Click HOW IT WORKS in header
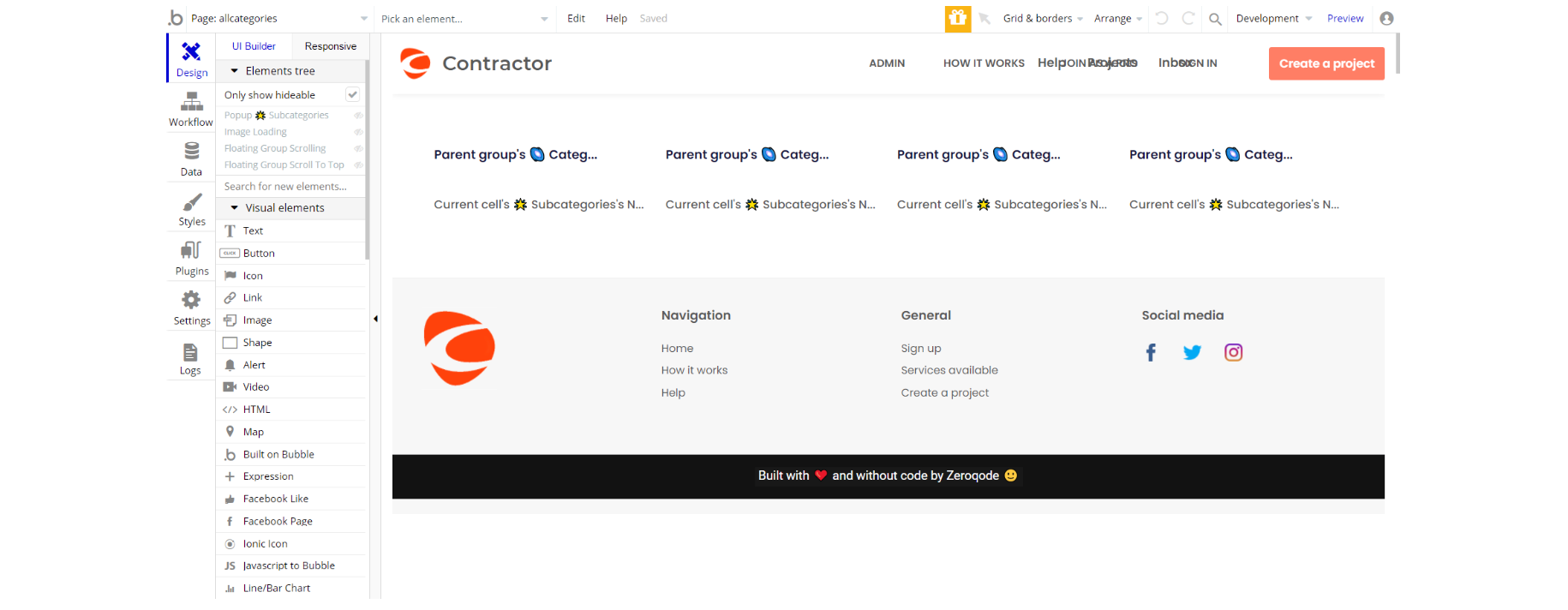Viewport: 1568px width, 610px height. (x=984, y=63)
